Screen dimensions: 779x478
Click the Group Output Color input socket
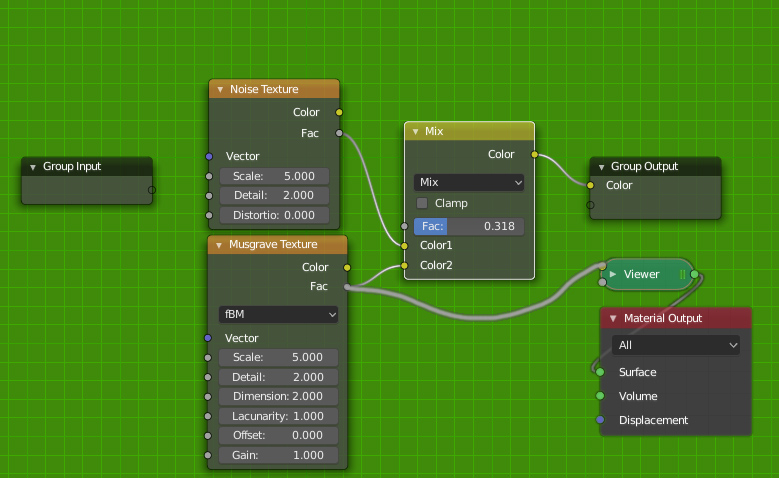pyautogui.click(x=590, y=185)
